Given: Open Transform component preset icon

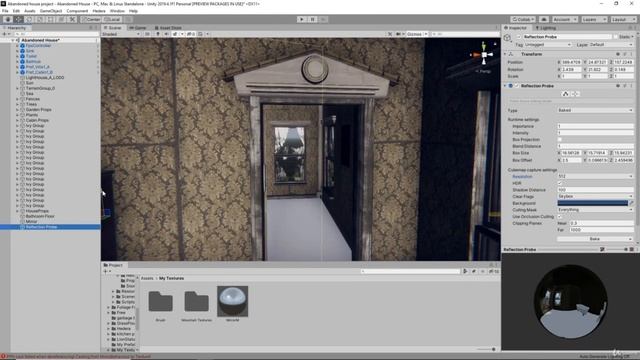Looking at the screenshot, I should (625, 54).
